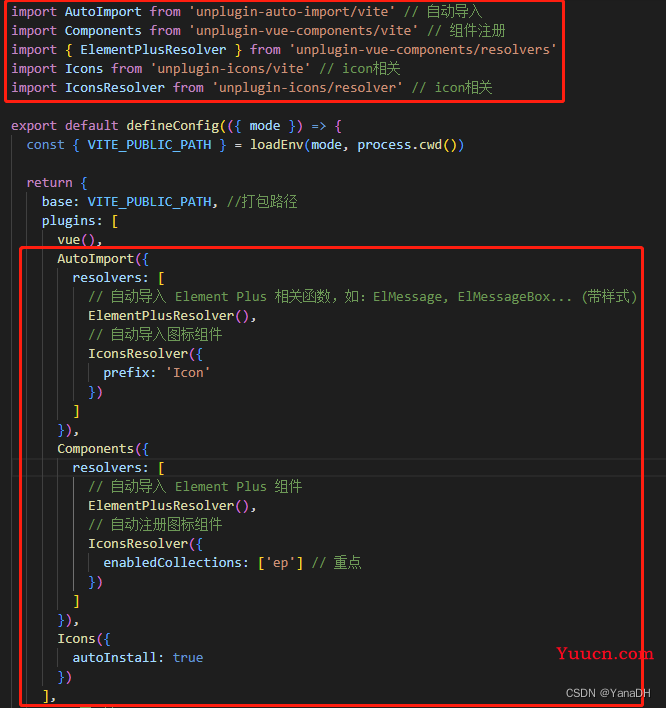The width and height of the screenshot is (666, 708).
Task: Click the loadEnv function call
Action: (276, 144)
